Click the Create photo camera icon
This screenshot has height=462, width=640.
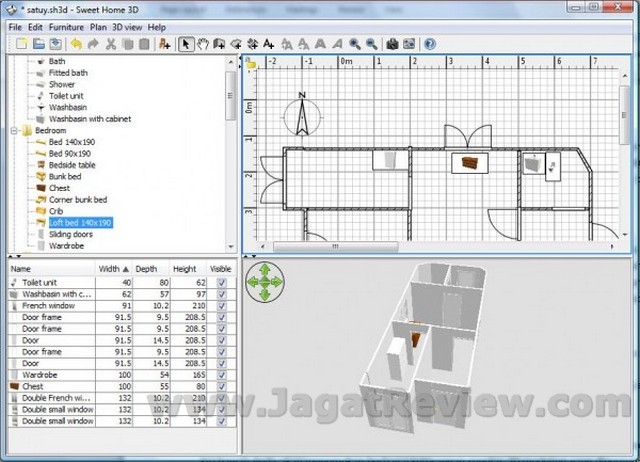[x=393, y=44]
